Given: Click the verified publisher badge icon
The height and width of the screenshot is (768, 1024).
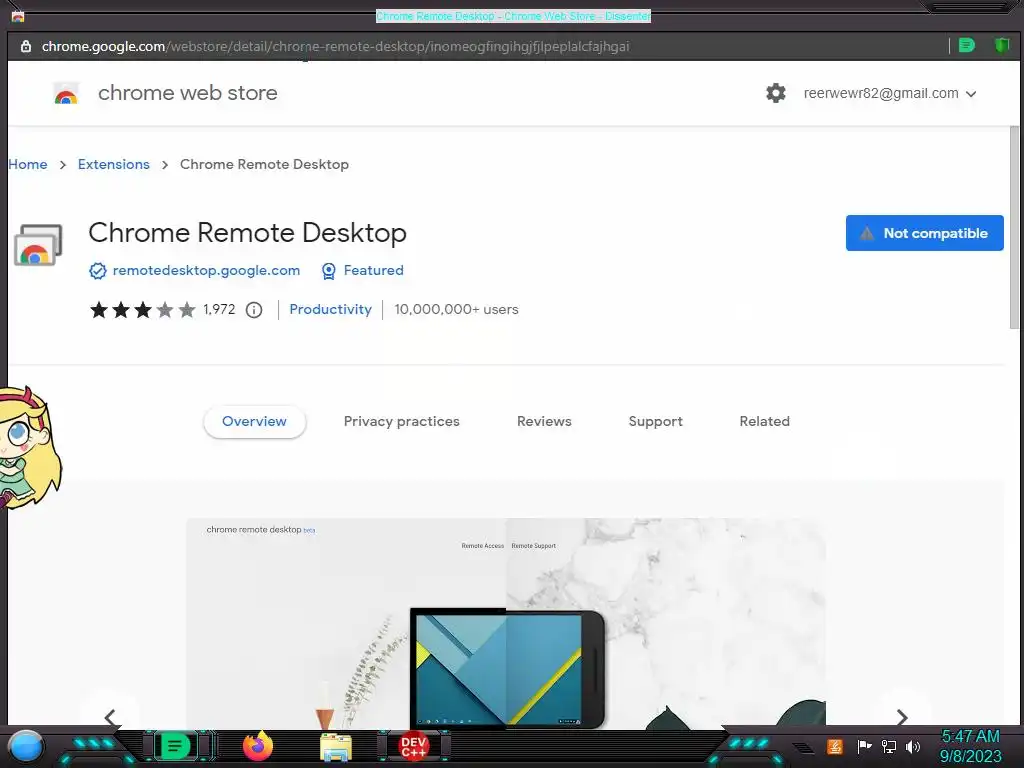Looking at the screenshot, I should pos(97,270).
